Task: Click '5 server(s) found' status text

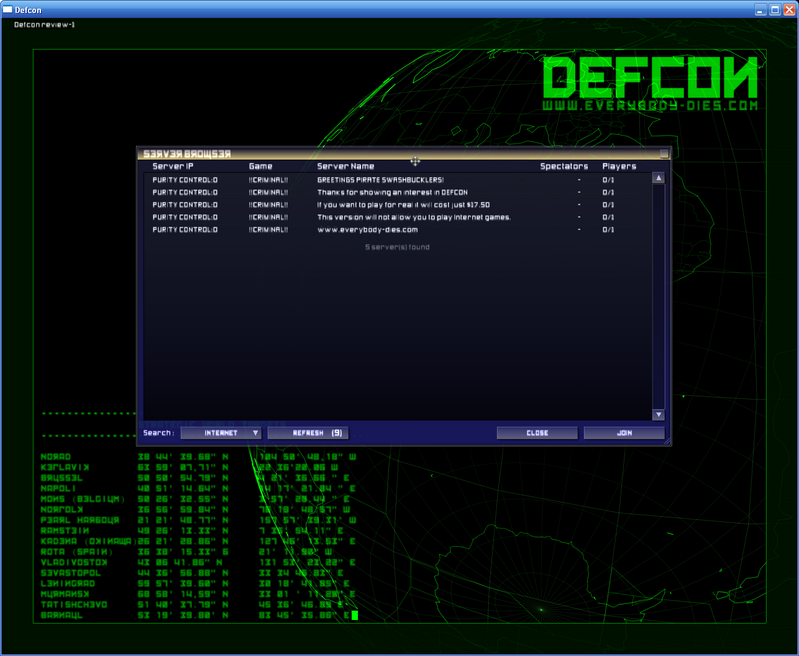Action: tap(397, 247)
